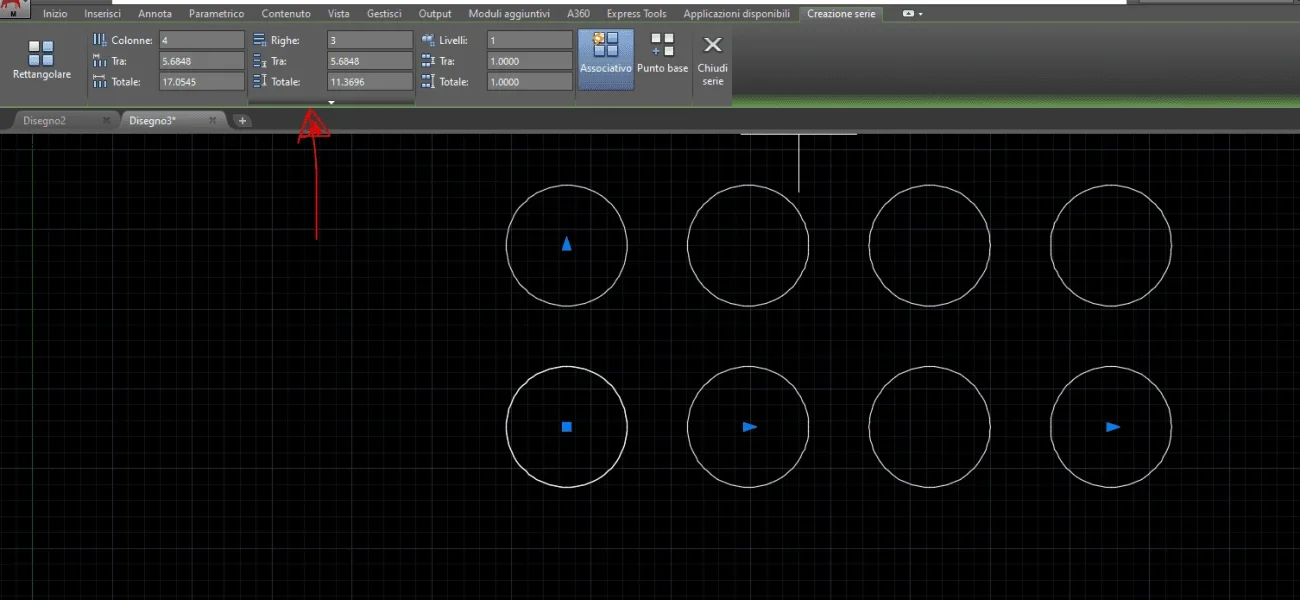
Task: Click the upward triangle row-spacing grip
Action: [566, 244]
